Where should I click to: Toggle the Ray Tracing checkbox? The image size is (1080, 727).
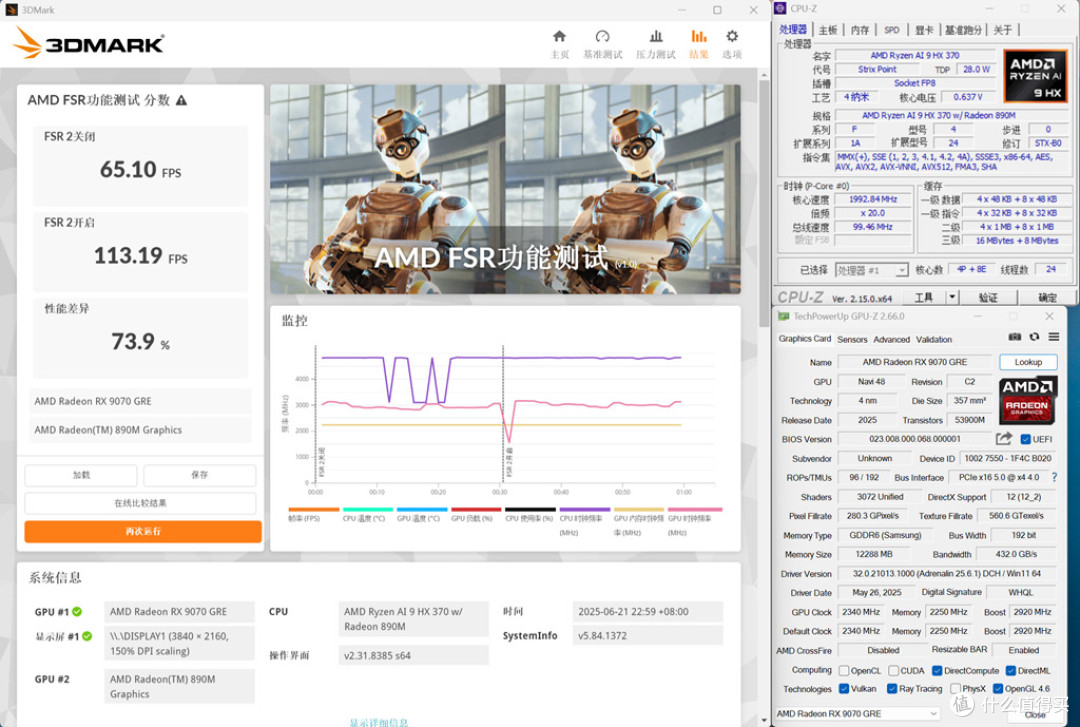point(891,688)
